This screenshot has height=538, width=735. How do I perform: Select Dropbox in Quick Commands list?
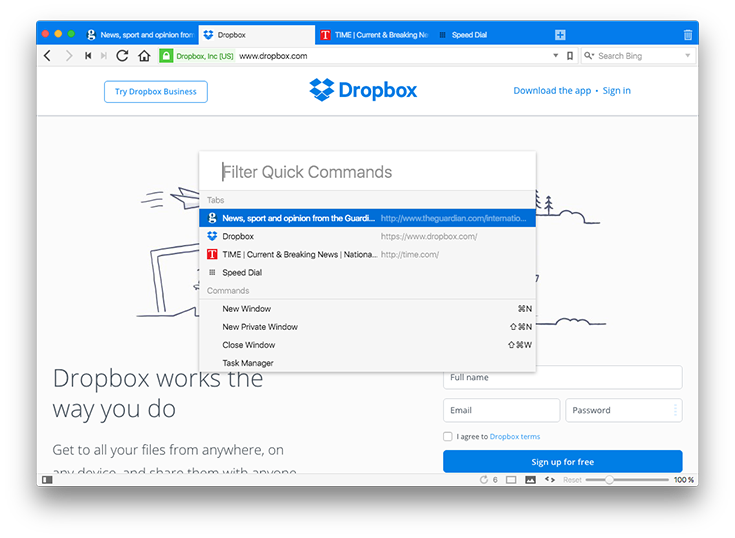coord(368,236)
